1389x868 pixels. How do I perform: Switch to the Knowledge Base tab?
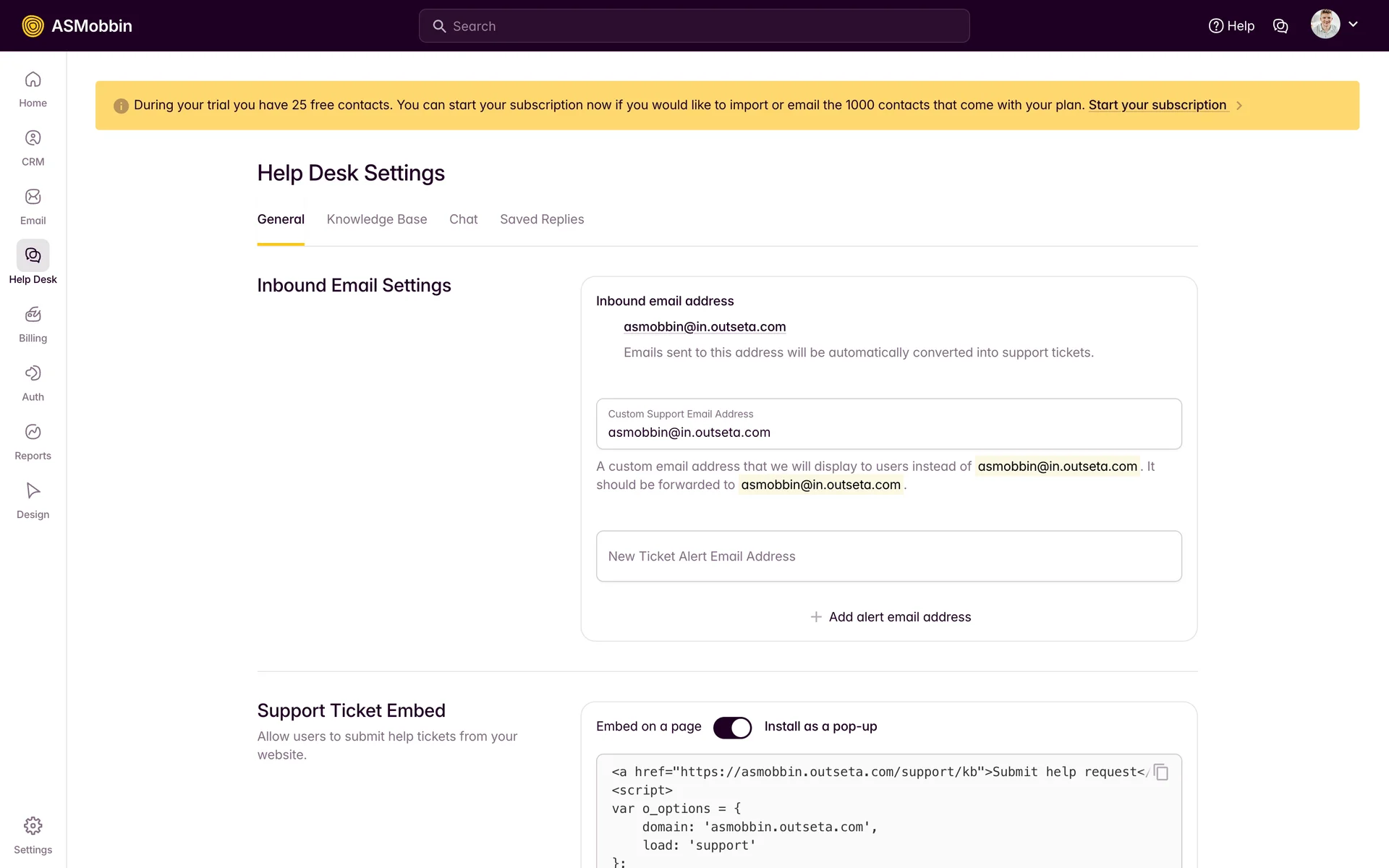[376, 219]
